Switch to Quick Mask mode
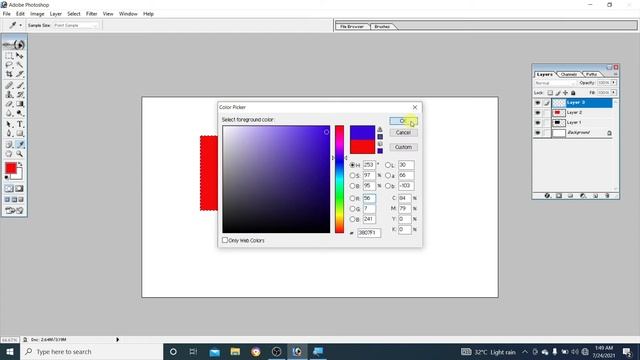This screenshot has width=640, height=360. click(19, 189)
